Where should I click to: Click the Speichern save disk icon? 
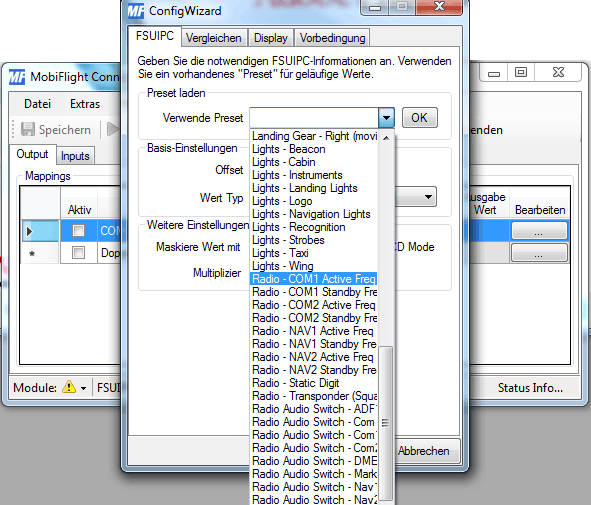tap(28, 129)
